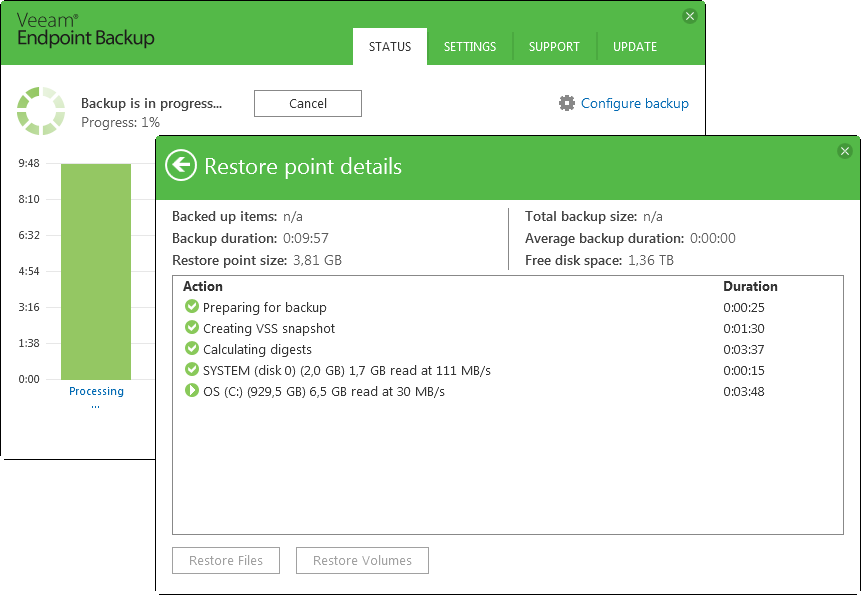Image resolution: width=863 pixels, height=600 pixels.
Task: Open the STATUS tab
Action: [x=390, y=47]
